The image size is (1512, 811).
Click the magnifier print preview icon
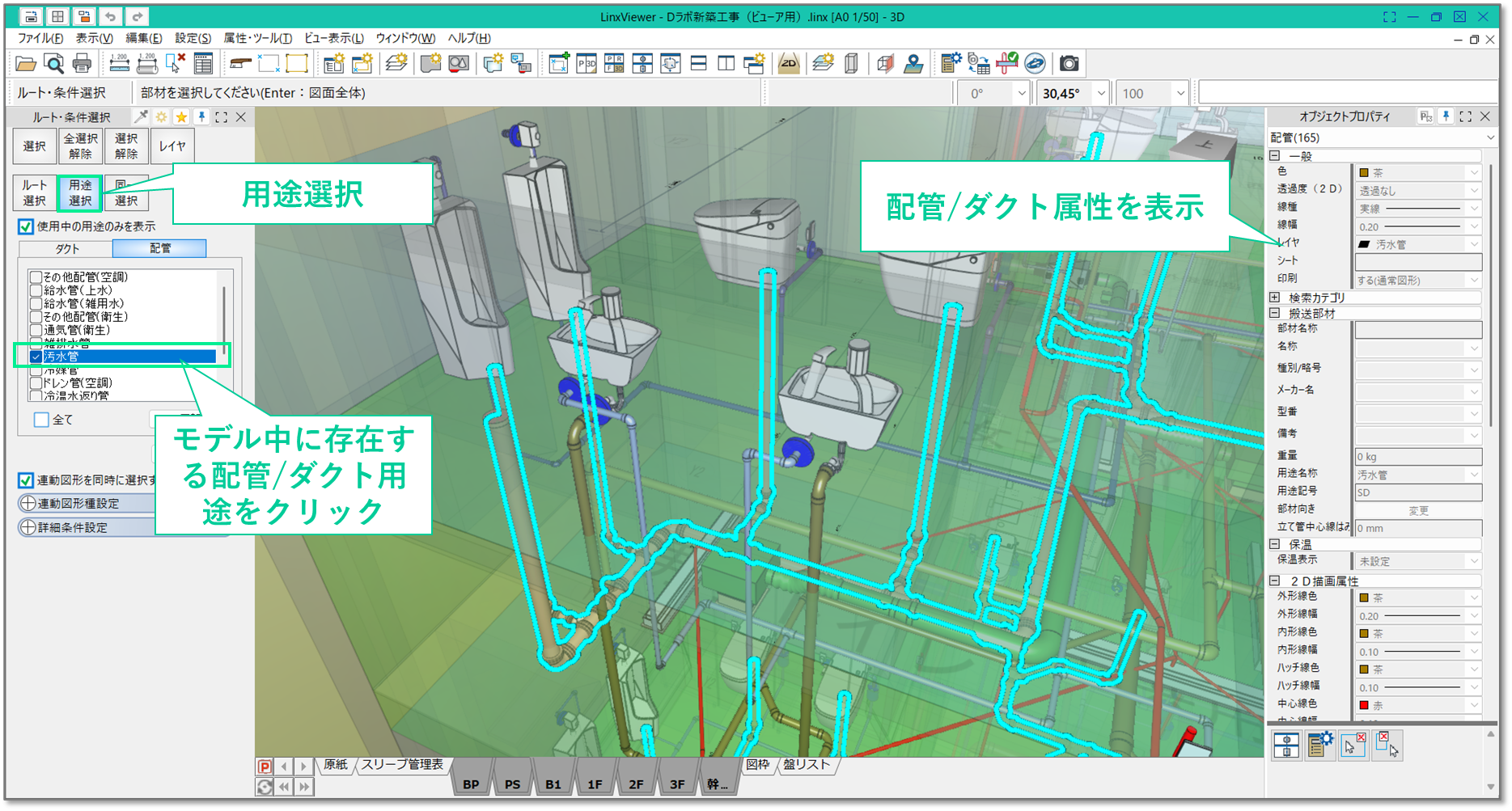click(53, 63)
